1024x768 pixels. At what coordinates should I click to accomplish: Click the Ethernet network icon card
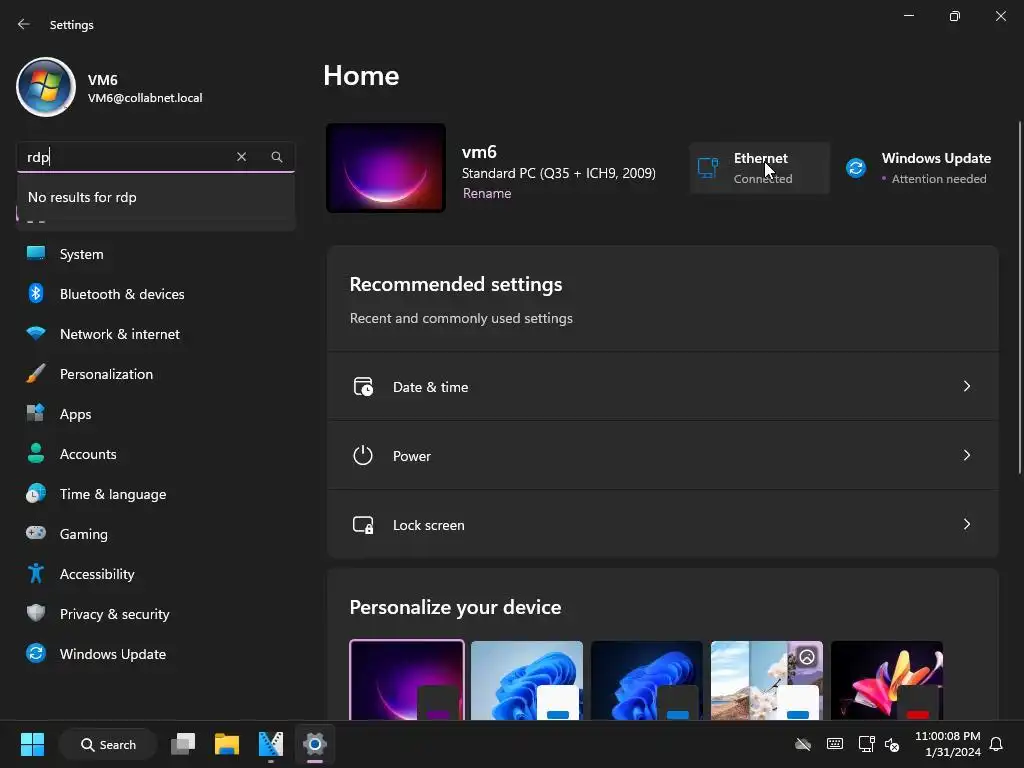click(708, 168)
